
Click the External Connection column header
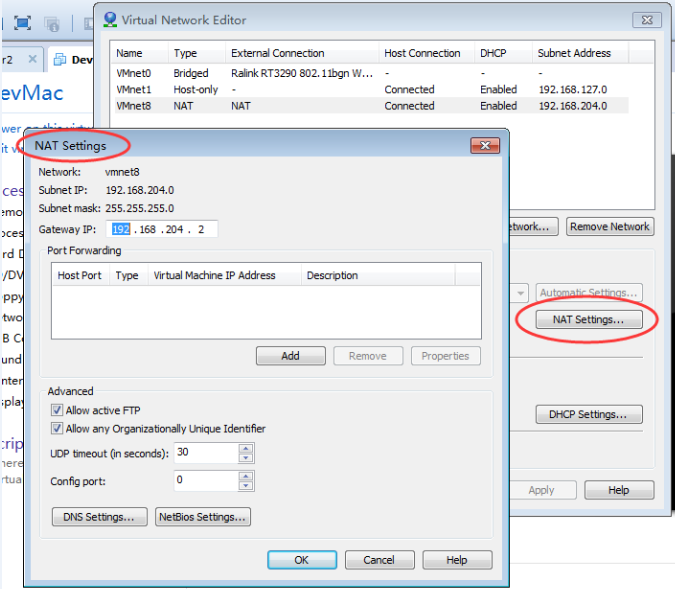[302, 53]
